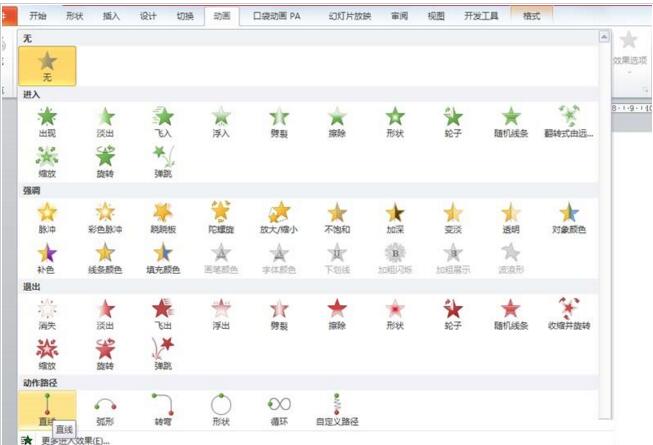653x445 pixels.
Task: Pick the 自定义路径 custom path option
Action: tap(337, 409)
